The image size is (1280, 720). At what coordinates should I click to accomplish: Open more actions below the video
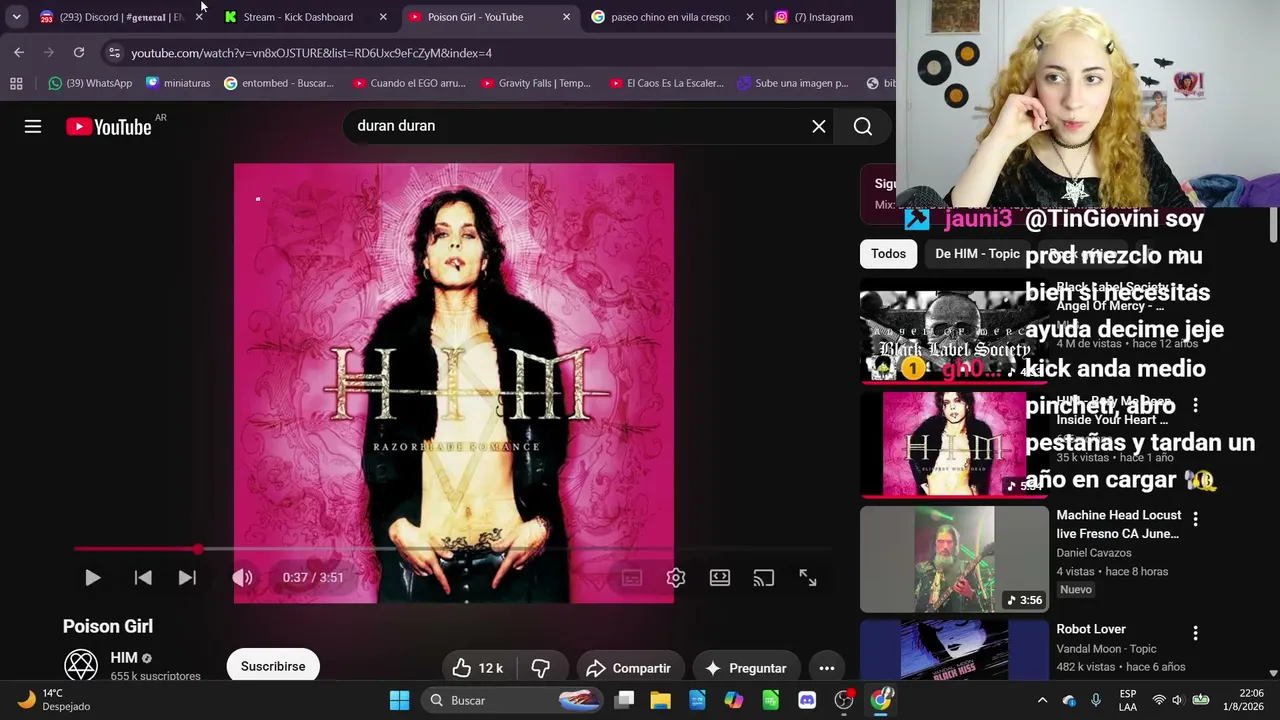[x=827, y=668]
